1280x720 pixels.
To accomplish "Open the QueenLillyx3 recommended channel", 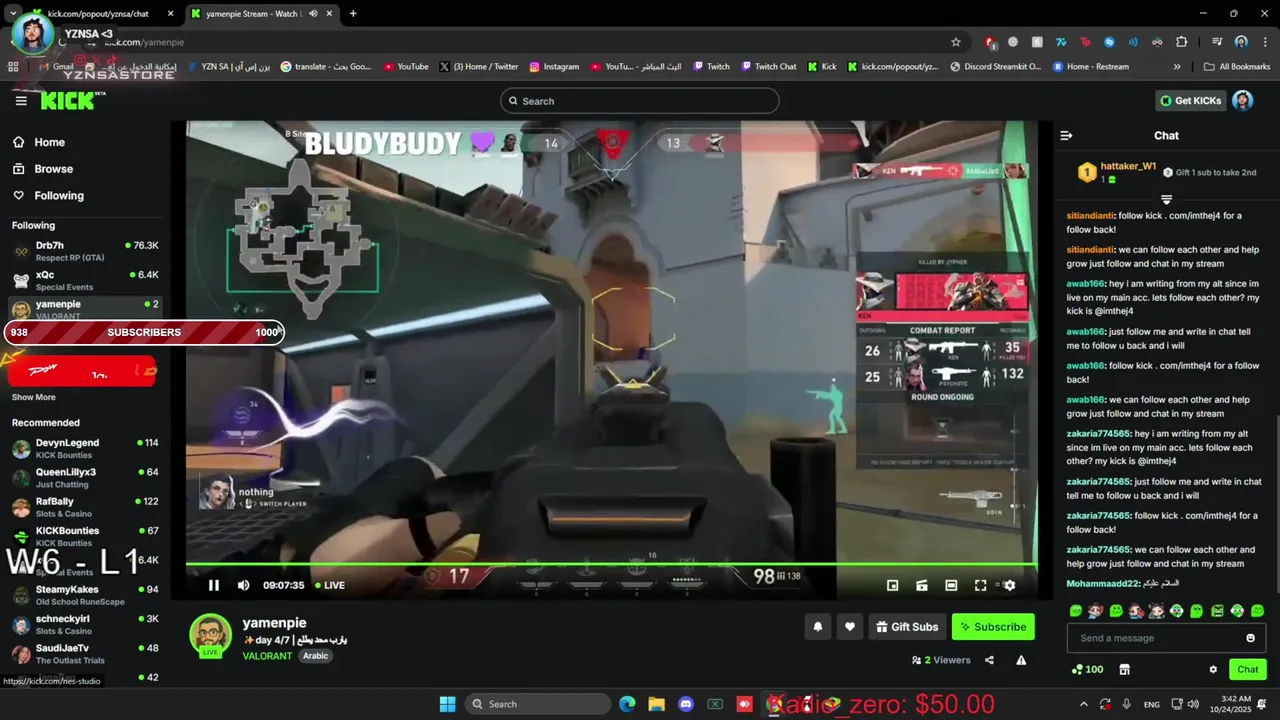I will point(85,477).
